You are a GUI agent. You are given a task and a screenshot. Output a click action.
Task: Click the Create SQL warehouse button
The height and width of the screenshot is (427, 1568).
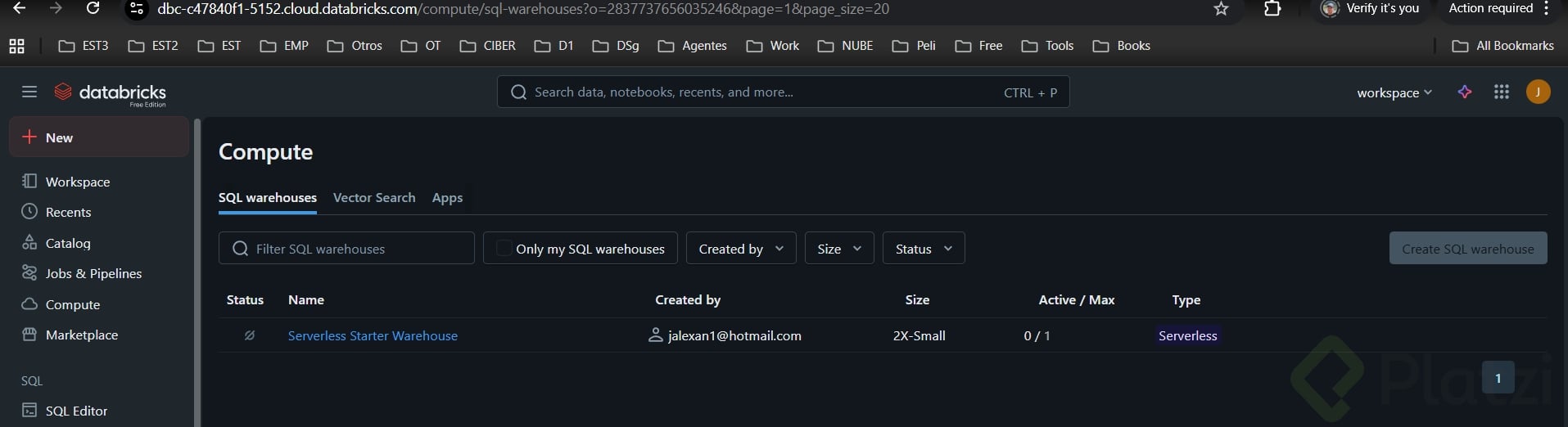point(1467,249)
